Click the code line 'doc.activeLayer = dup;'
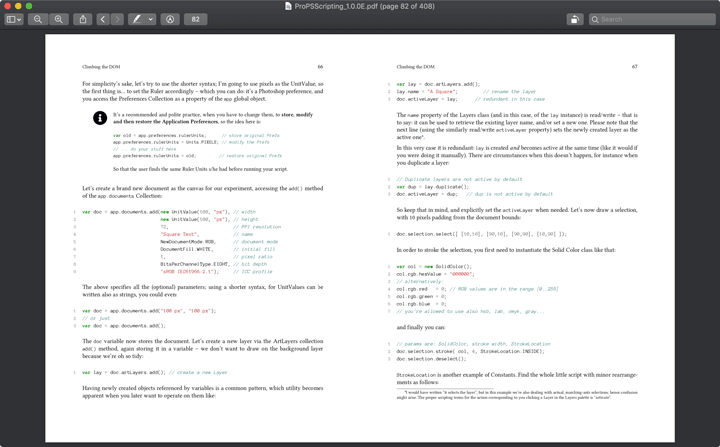Screen dimensions: 720x447 (427, 194)
